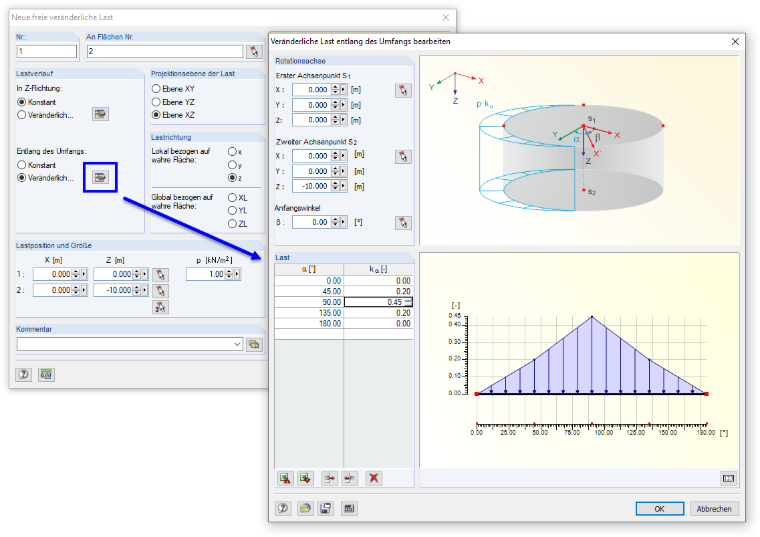
Task: Pick surface graphically next to An Flächen Nr.
Action: 254,51
